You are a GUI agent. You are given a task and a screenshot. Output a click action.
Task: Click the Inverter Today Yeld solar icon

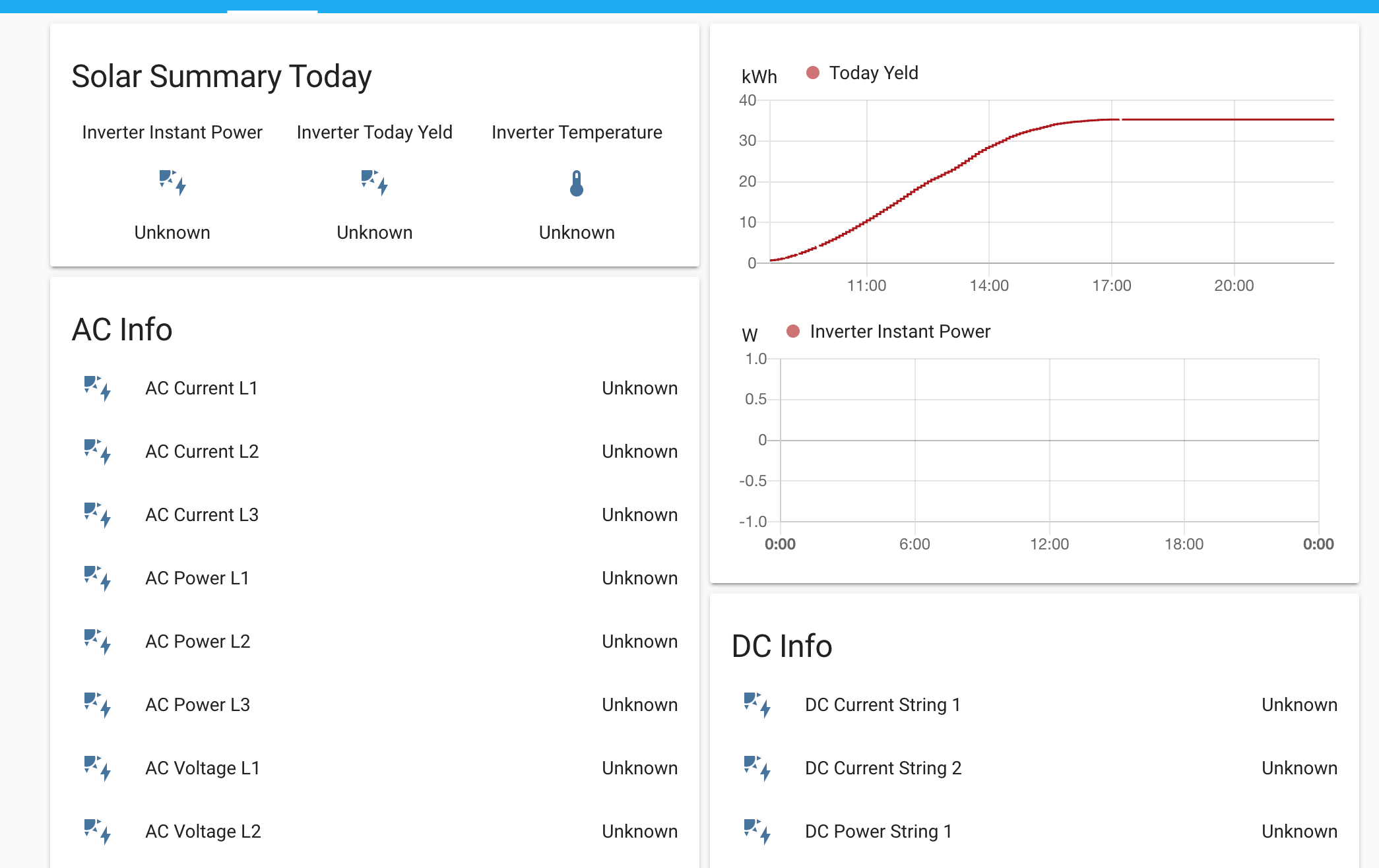point(374,183)
